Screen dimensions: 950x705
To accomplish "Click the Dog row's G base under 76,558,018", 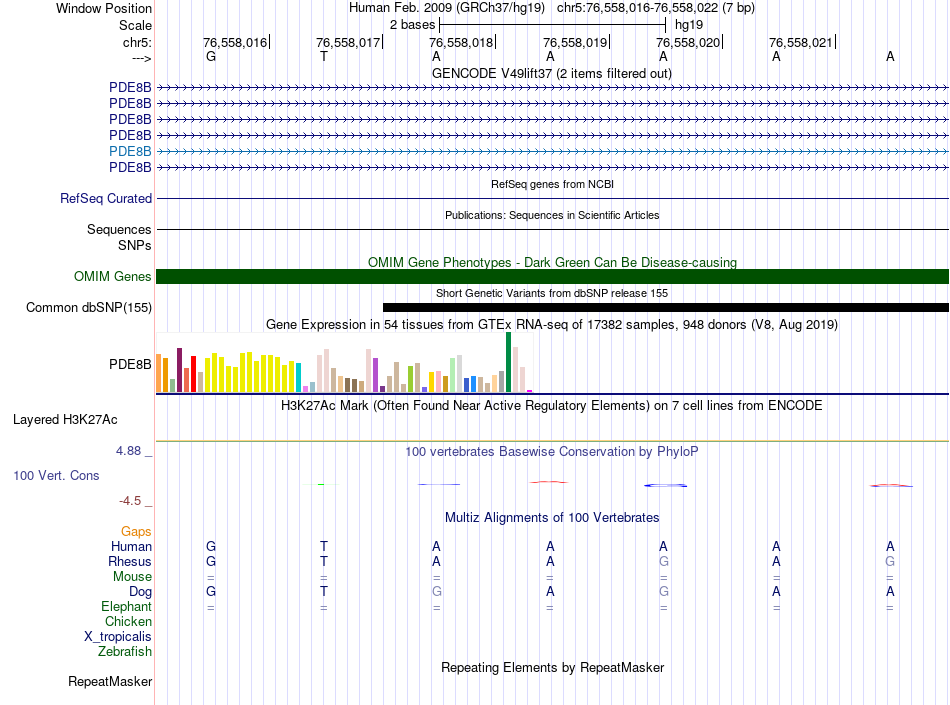I will (x=437, y=592).
